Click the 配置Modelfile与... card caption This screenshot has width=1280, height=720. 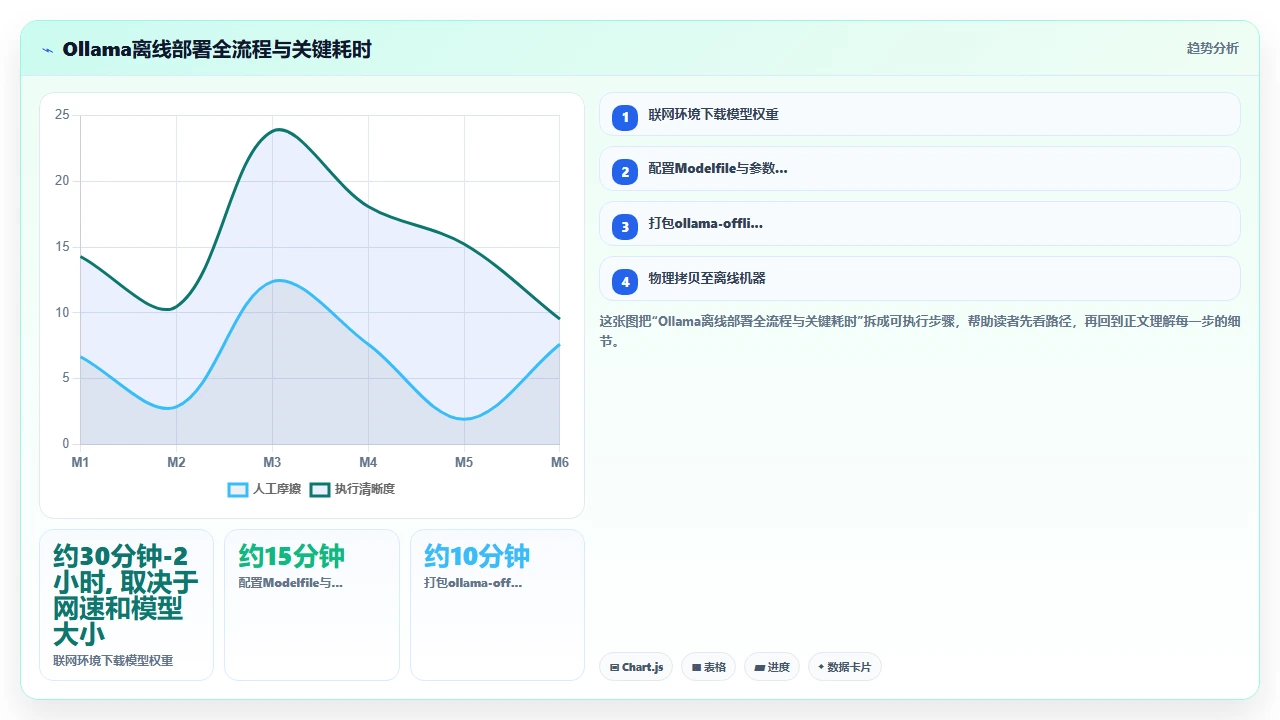tap(291, 582)
